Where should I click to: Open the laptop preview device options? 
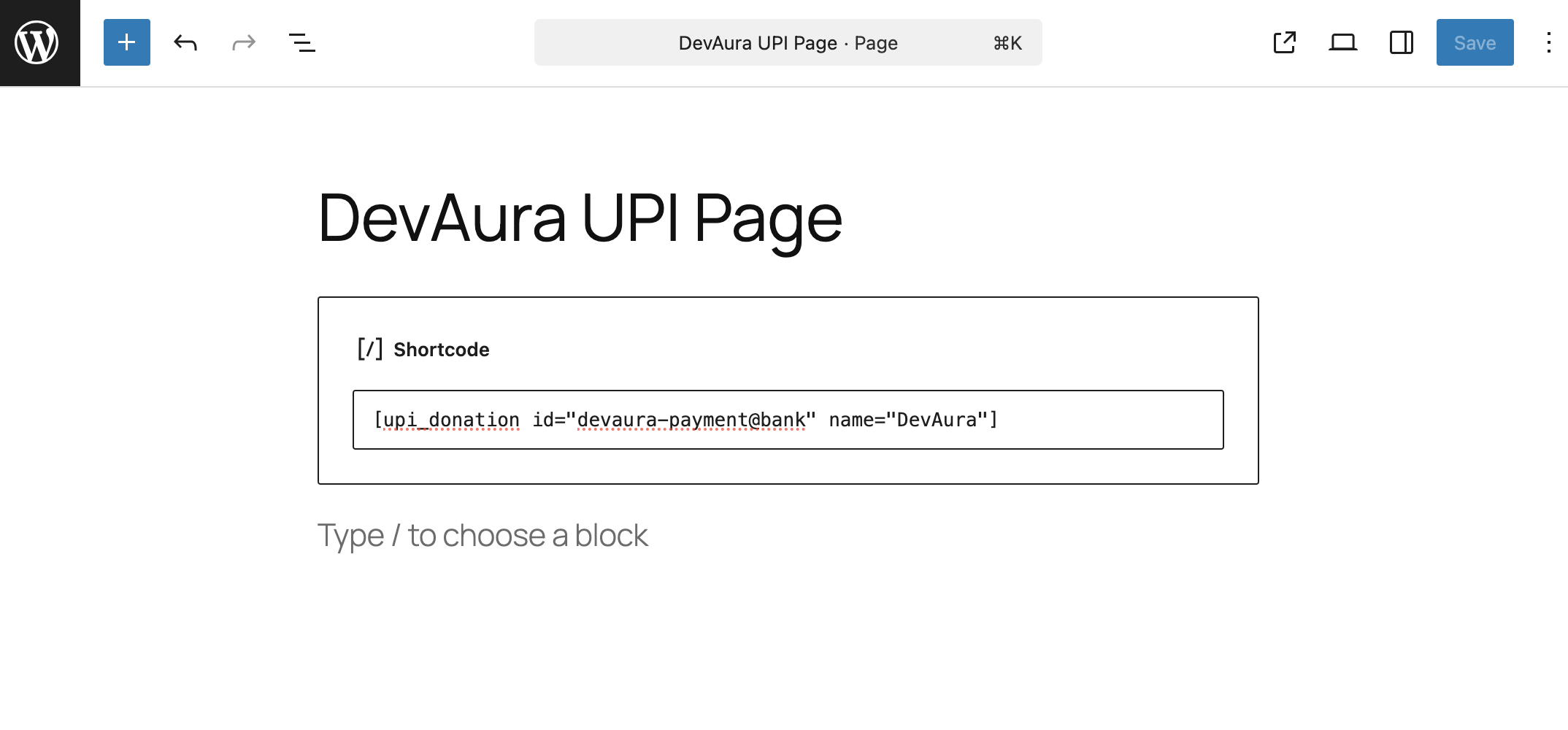pyautogui.click(x=1342, y=42)
